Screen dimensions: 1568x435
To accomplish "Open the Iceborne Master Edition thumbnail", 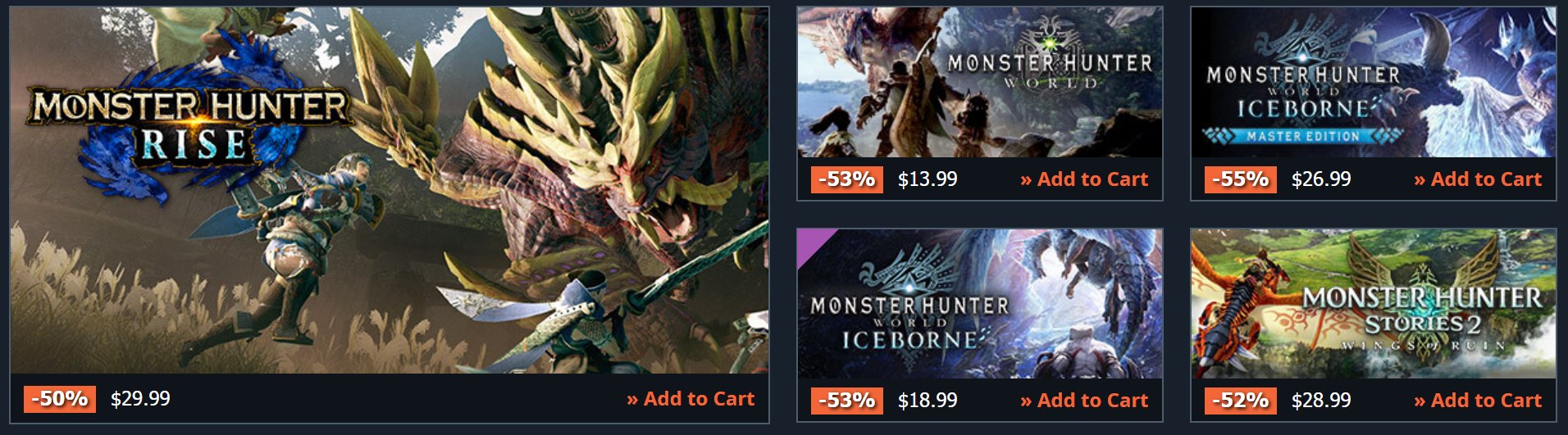I will [x=1374, y=82].
